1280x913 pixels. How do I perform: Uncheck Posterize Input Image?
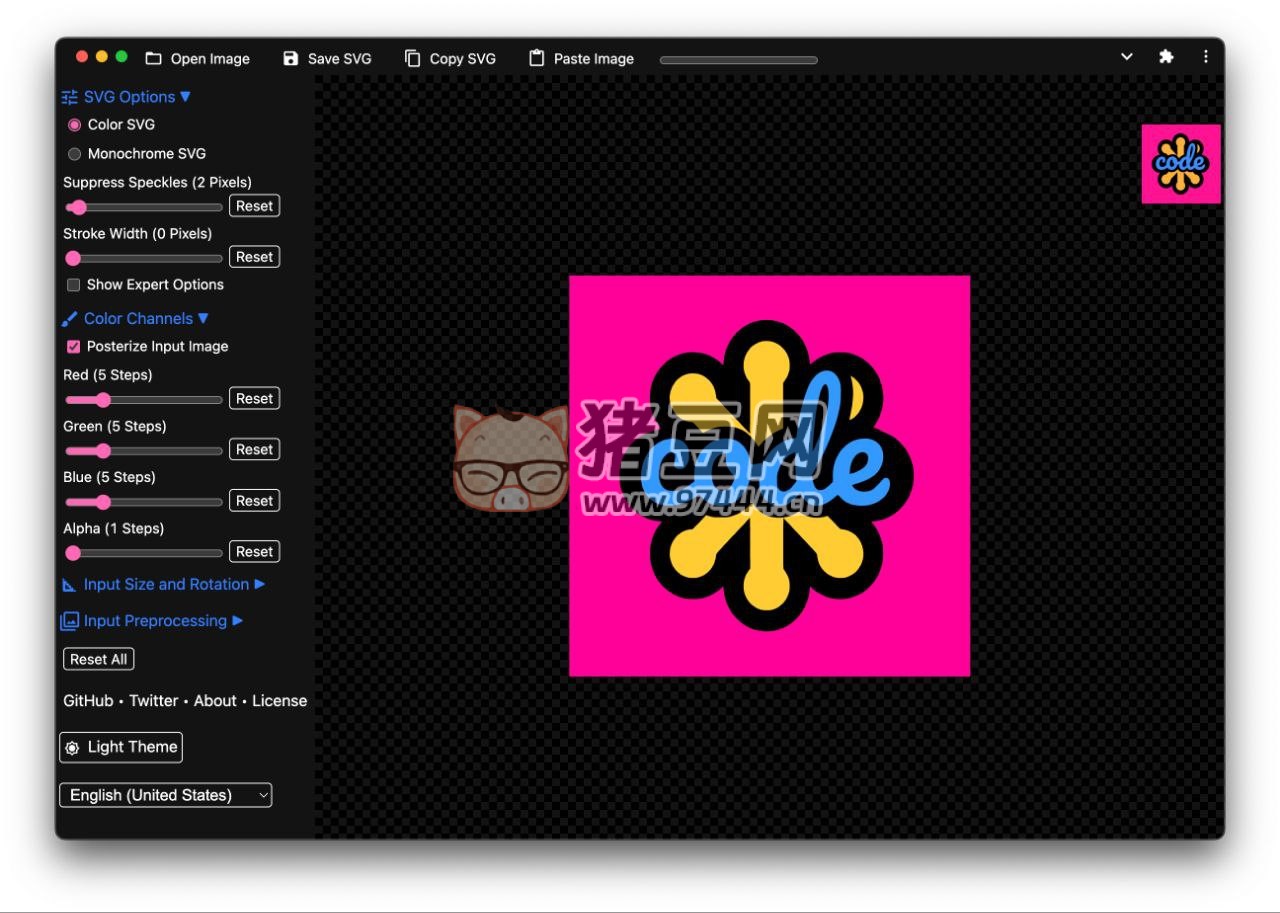(x=73, y=347)
